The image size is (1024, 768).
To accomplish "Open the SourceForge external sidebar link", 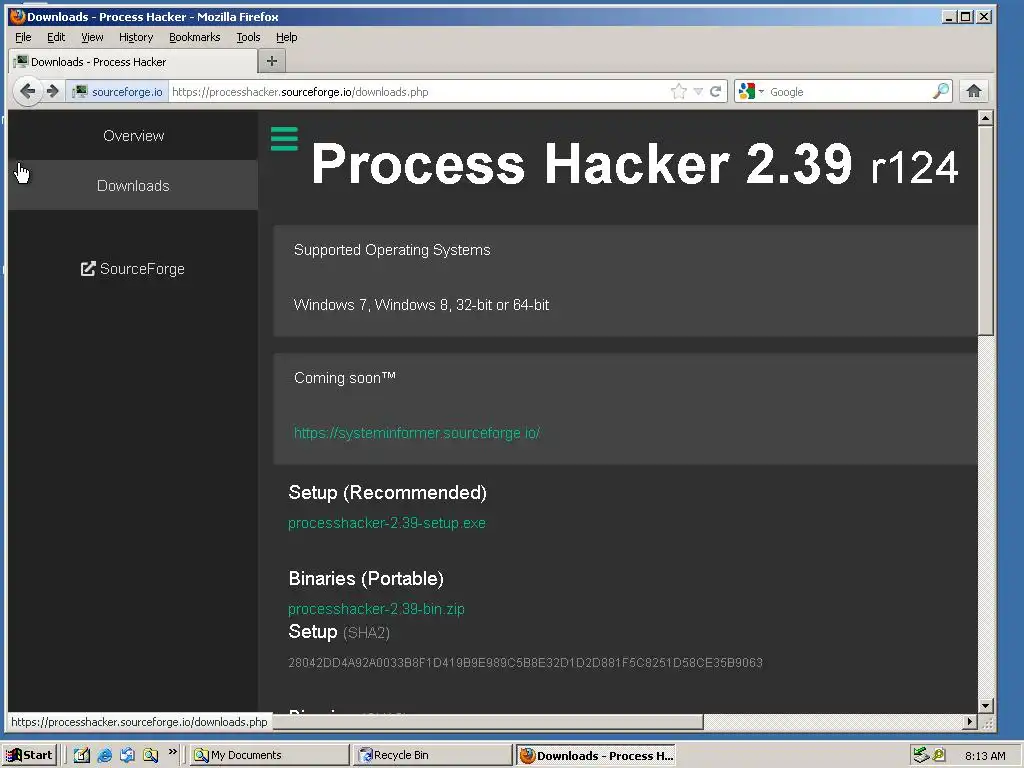I will click(x=133, y=268).
